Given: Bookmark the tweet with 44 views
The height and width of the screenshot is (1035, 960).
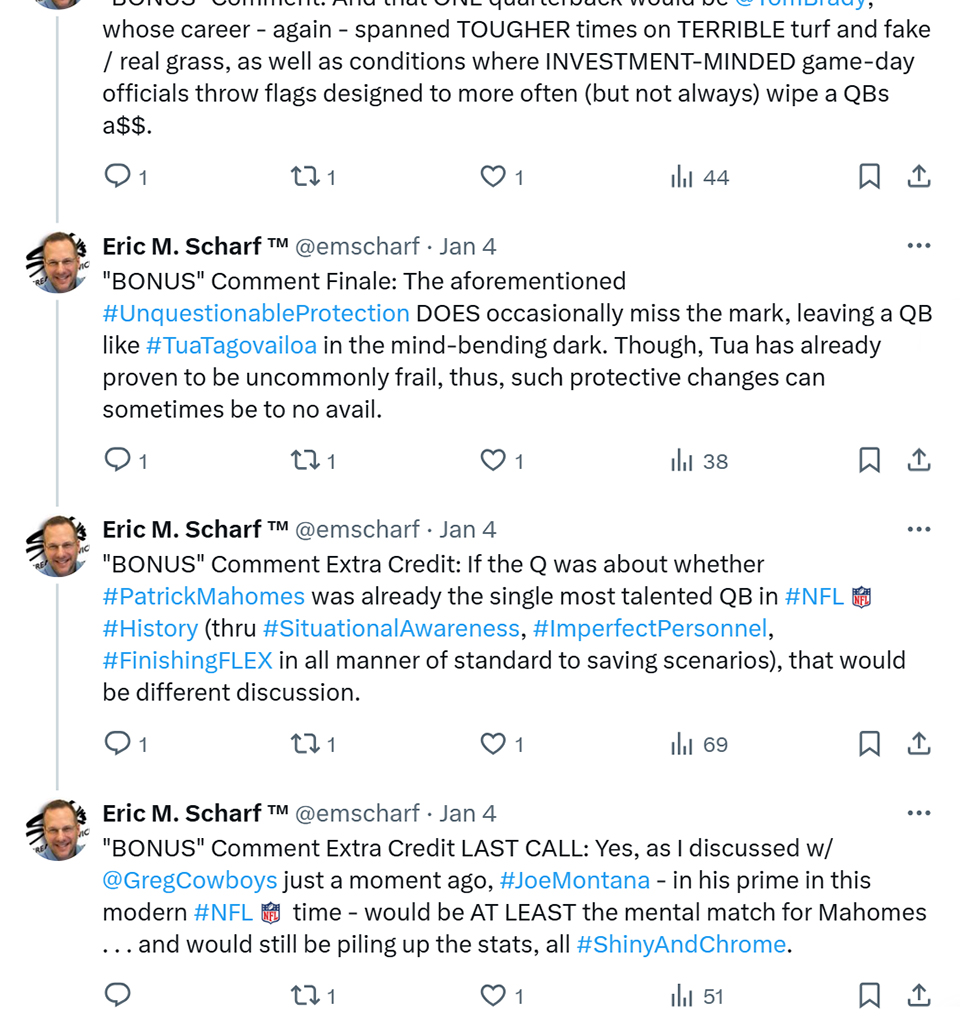Looking at the screenshot, I should (869, 176).
